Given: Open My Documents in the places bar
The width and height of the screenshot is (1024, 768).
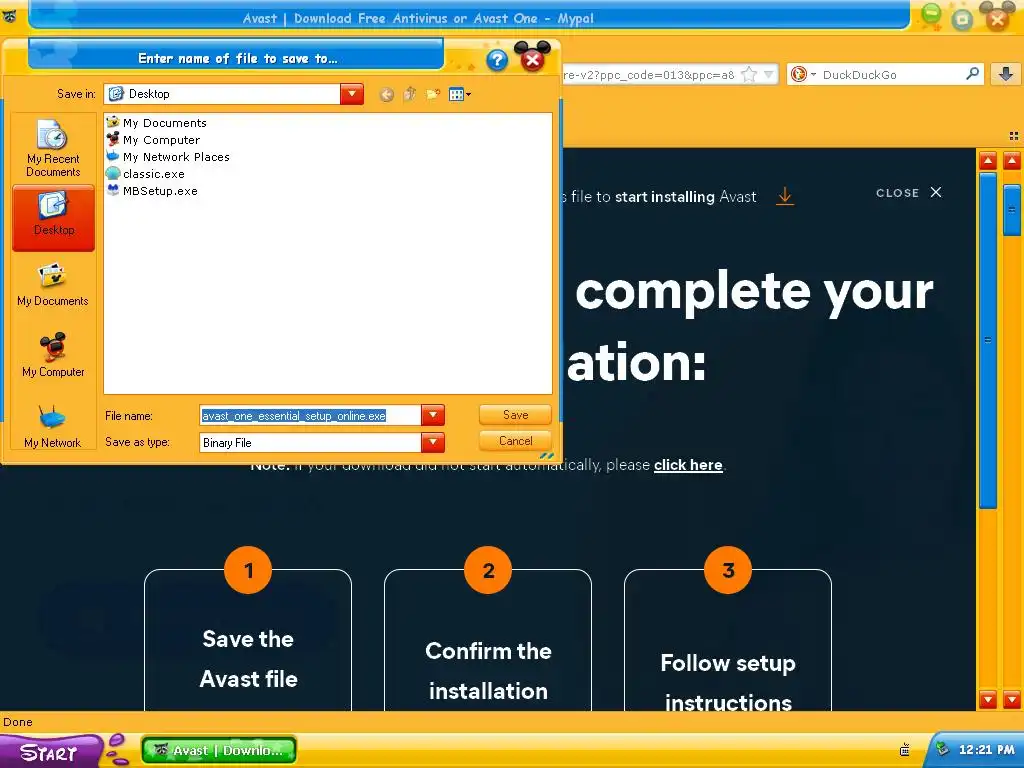Looking at the screenshot, I should [53, 285].
